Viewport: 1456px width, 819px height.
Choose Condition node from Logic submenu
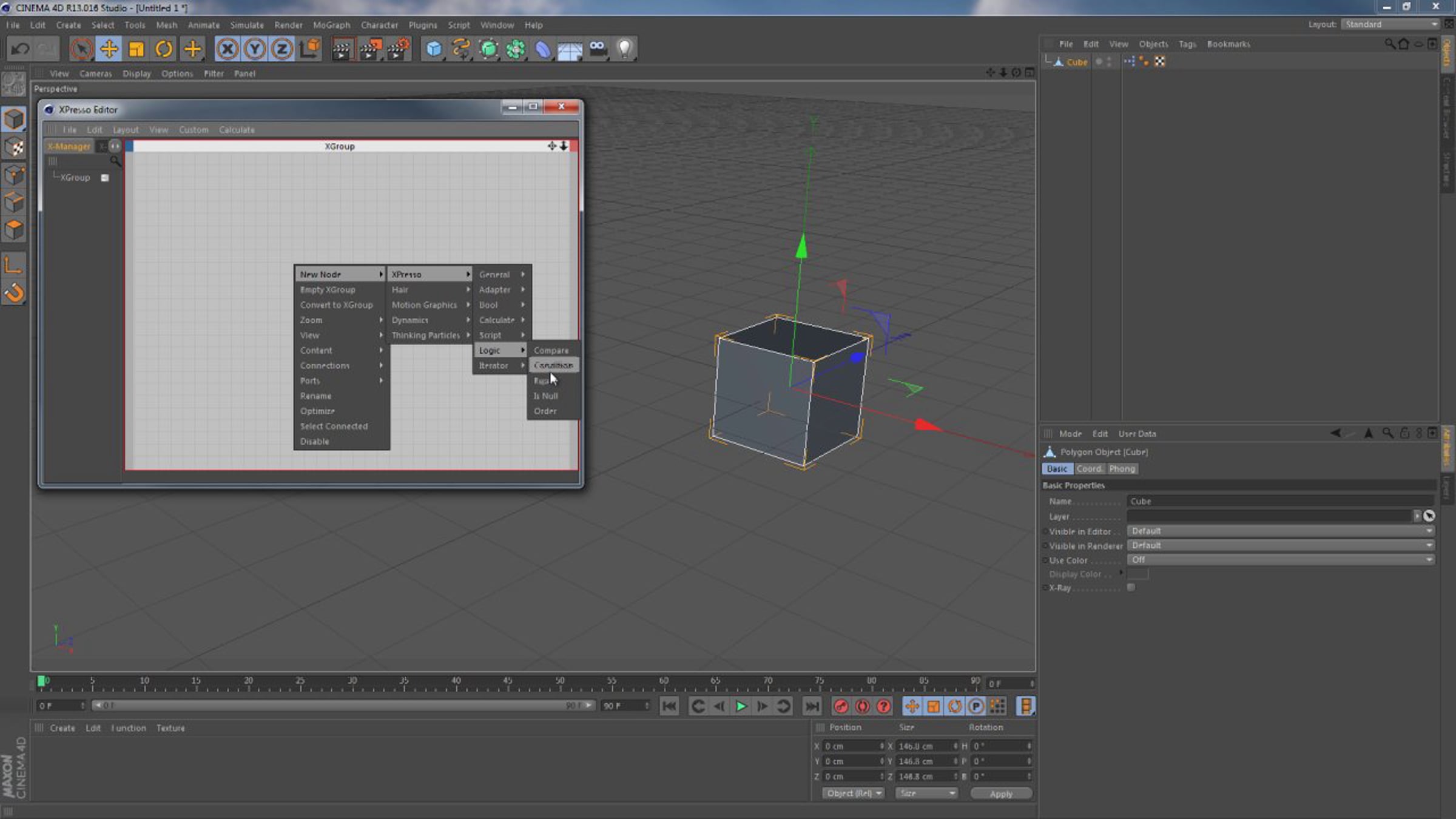point(553,365)
